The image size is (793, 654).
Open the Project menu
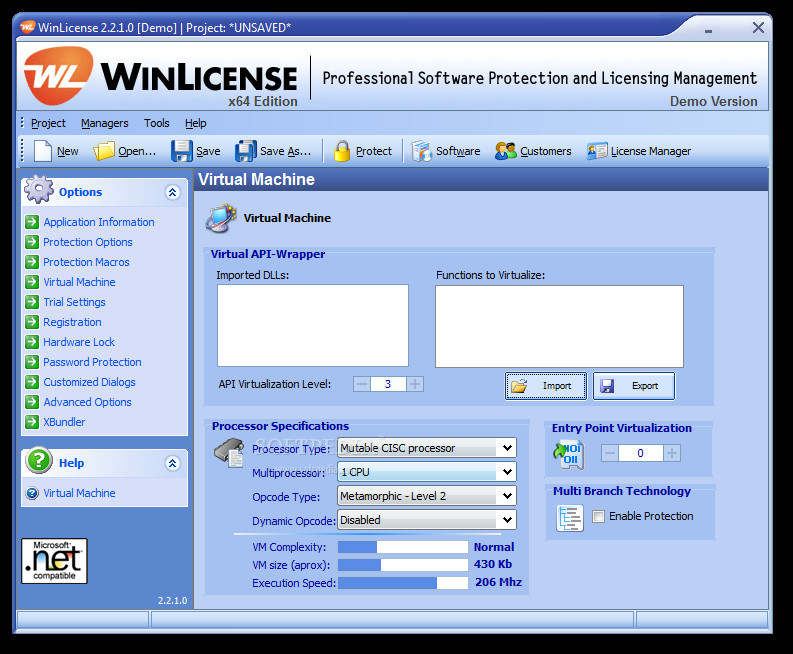point(48,123)
